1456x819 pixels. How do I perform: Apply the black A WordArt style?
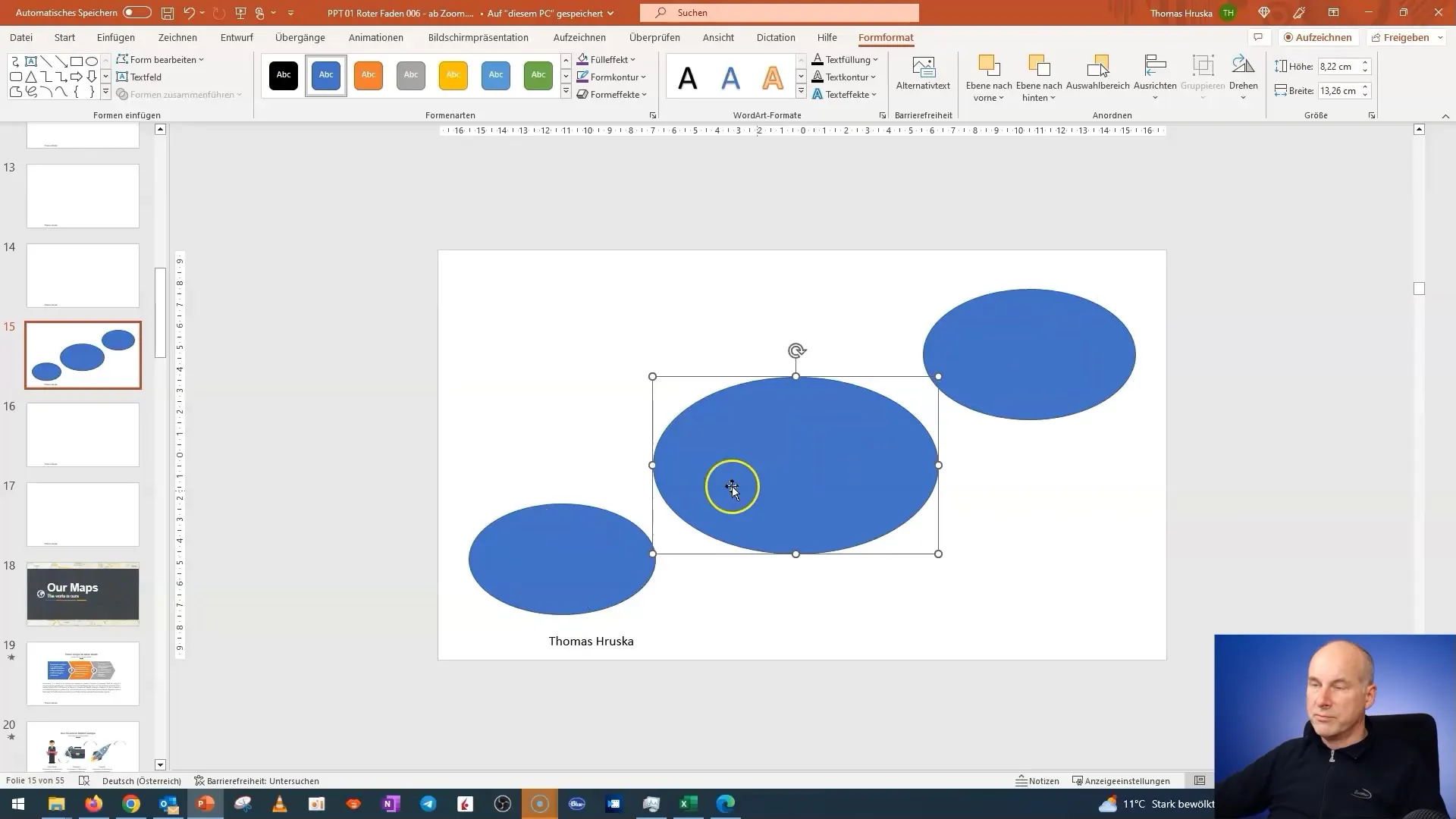688,77
